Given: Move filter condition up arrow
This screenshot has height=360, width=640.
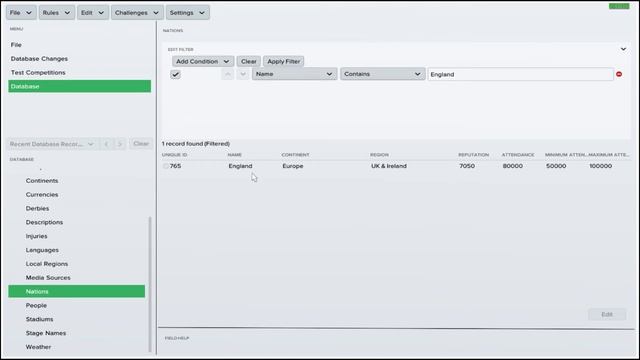Looking at the screenshot, I should tap(228, 74).
